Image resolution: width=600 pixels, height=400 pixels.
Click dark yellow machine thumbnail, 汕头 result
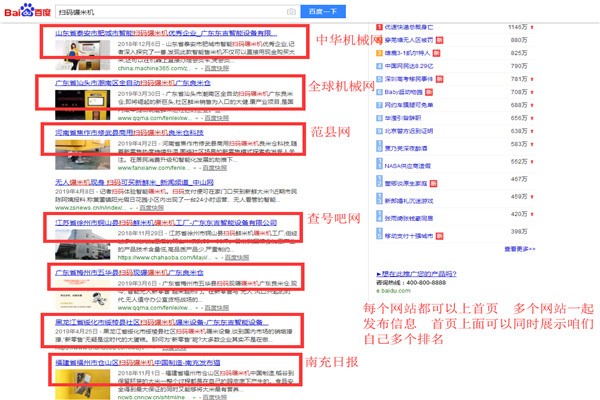click(83, 105)
